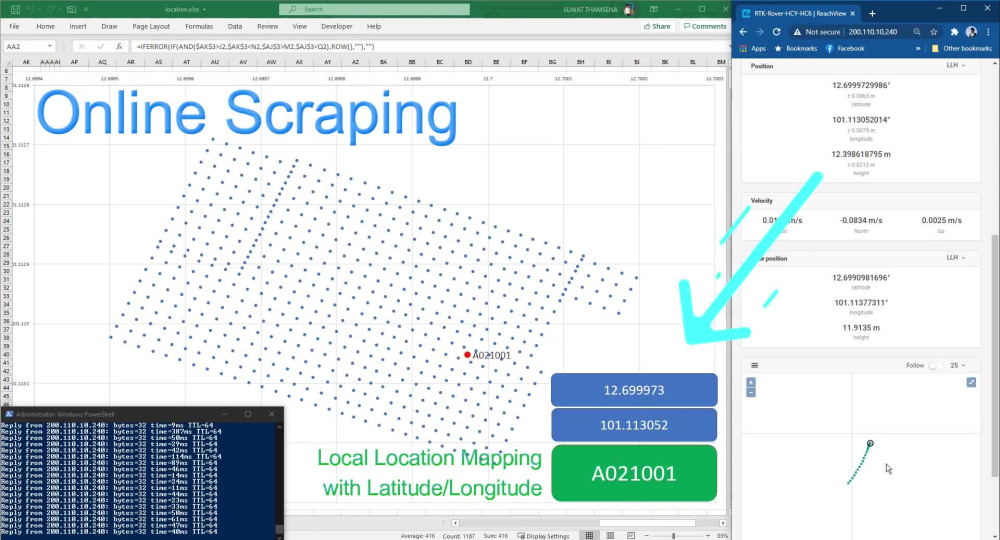Open the Comments pane in Excel
The height and width of the screenshot is (540, 1000).
pyautogui.click(x=705, y=27)
